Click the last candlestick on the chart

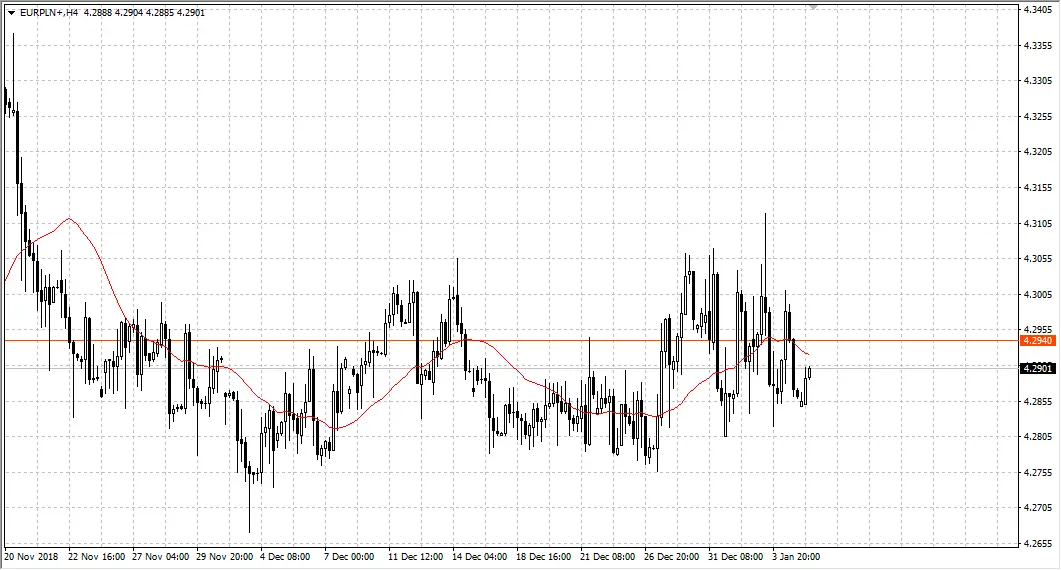click(x=809, y=372)
